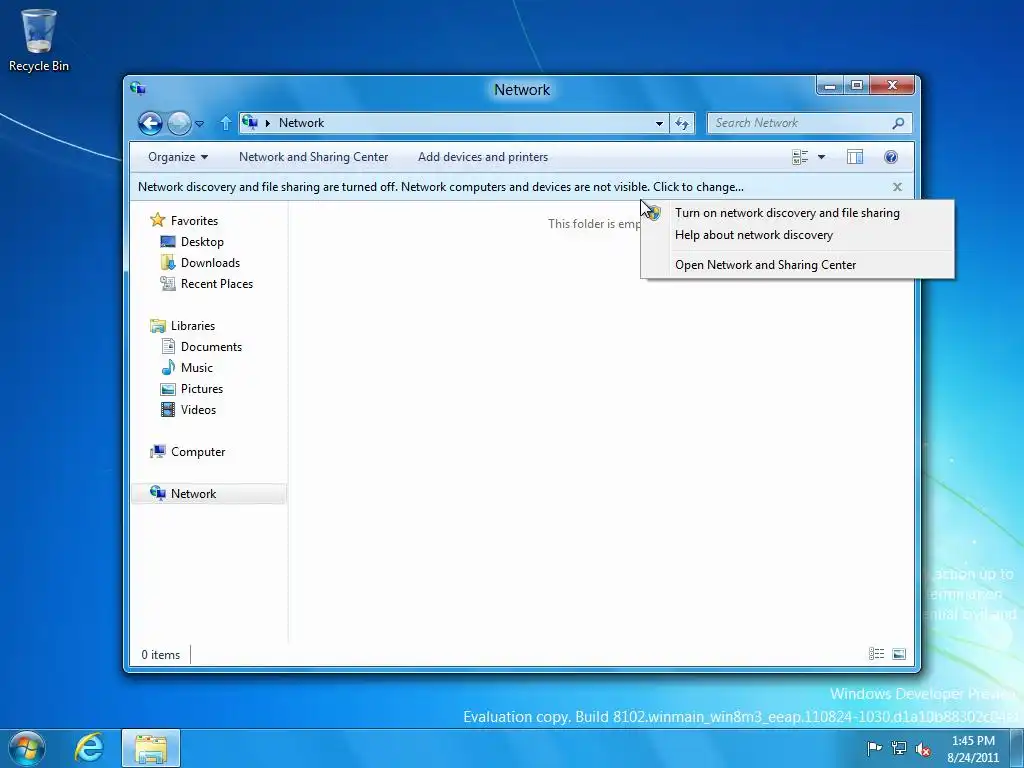This screenshot has width=1024, height=768.
Task: Select Computer in the navigation pane
Action: tap(198, 452)
